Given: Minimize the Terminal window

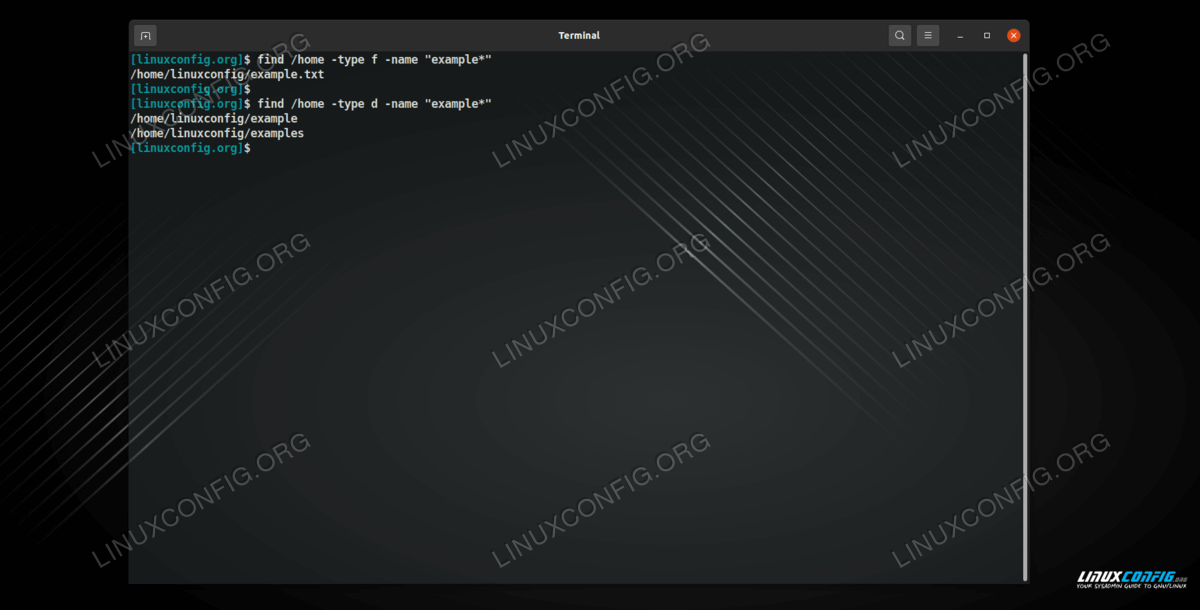Looking at the screenshot, I should [x=960, y=35].
